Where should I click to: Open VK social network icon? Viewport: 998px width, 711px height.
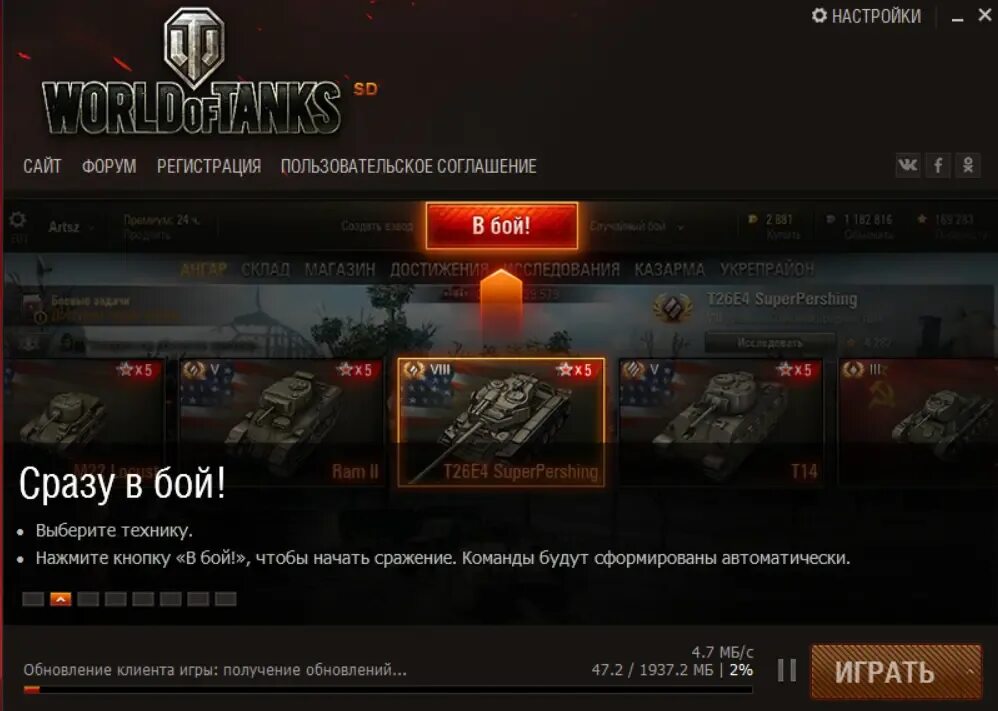click(x=908, y=165)
